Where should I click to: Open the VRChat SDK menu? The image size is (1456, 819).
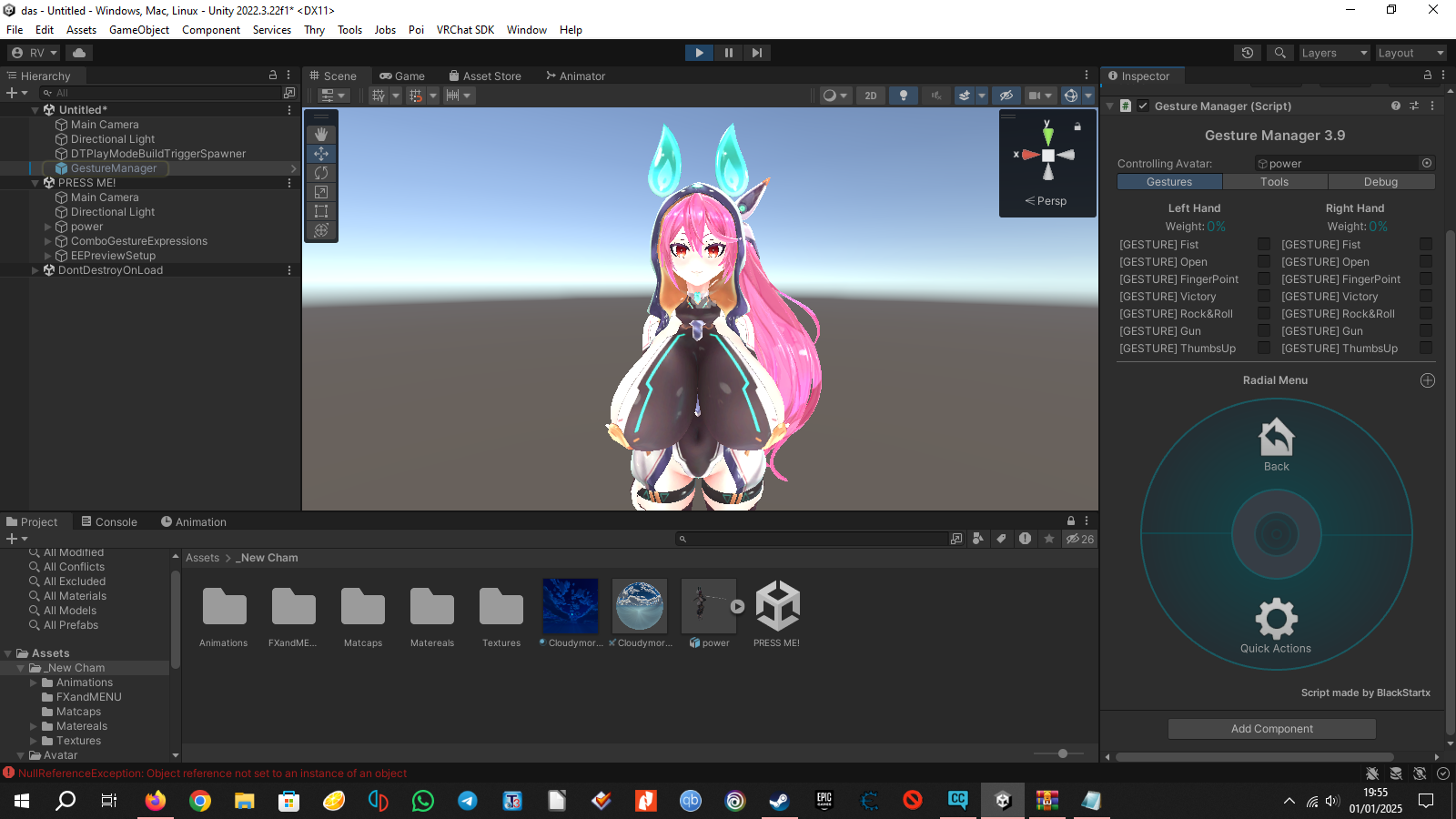tap(465, 30)
